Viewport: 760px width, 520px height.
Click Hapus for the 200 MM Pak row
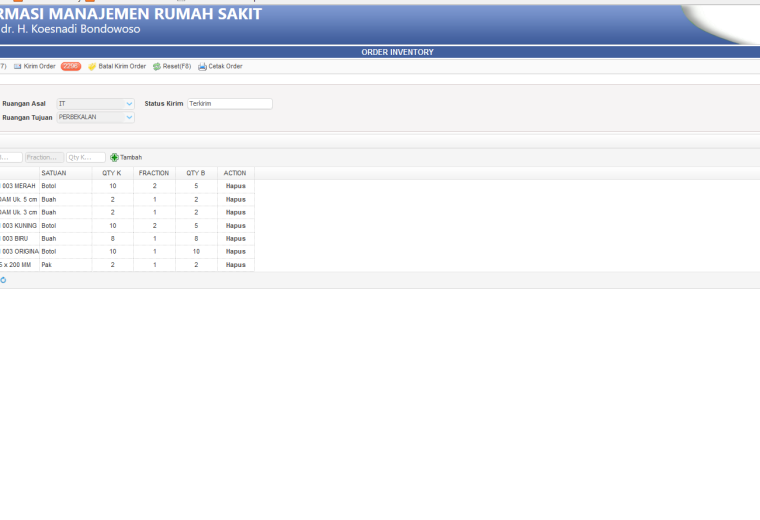pos(236,265)
